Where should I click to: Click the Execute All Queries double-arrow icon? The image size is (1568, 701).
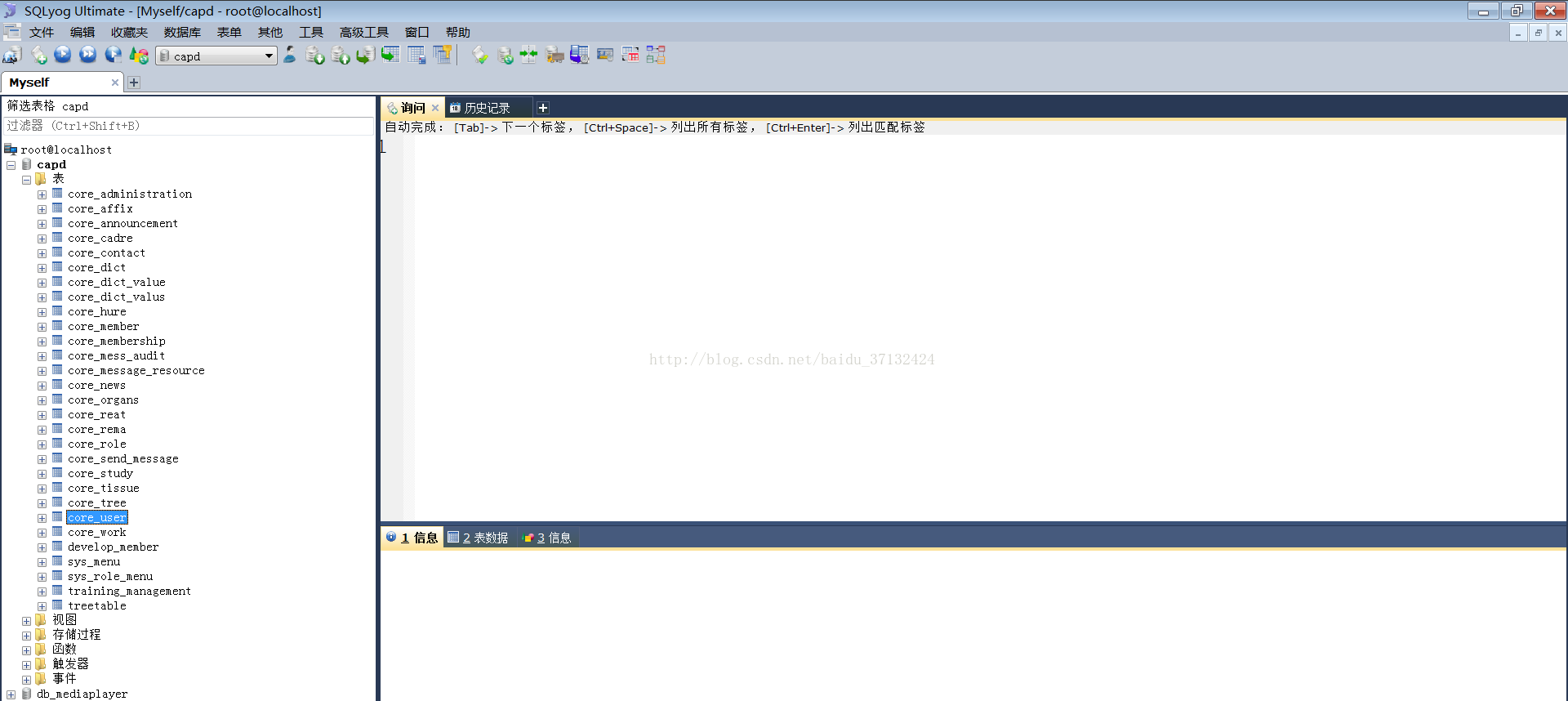pyautogui.click(x=88, y=55)
